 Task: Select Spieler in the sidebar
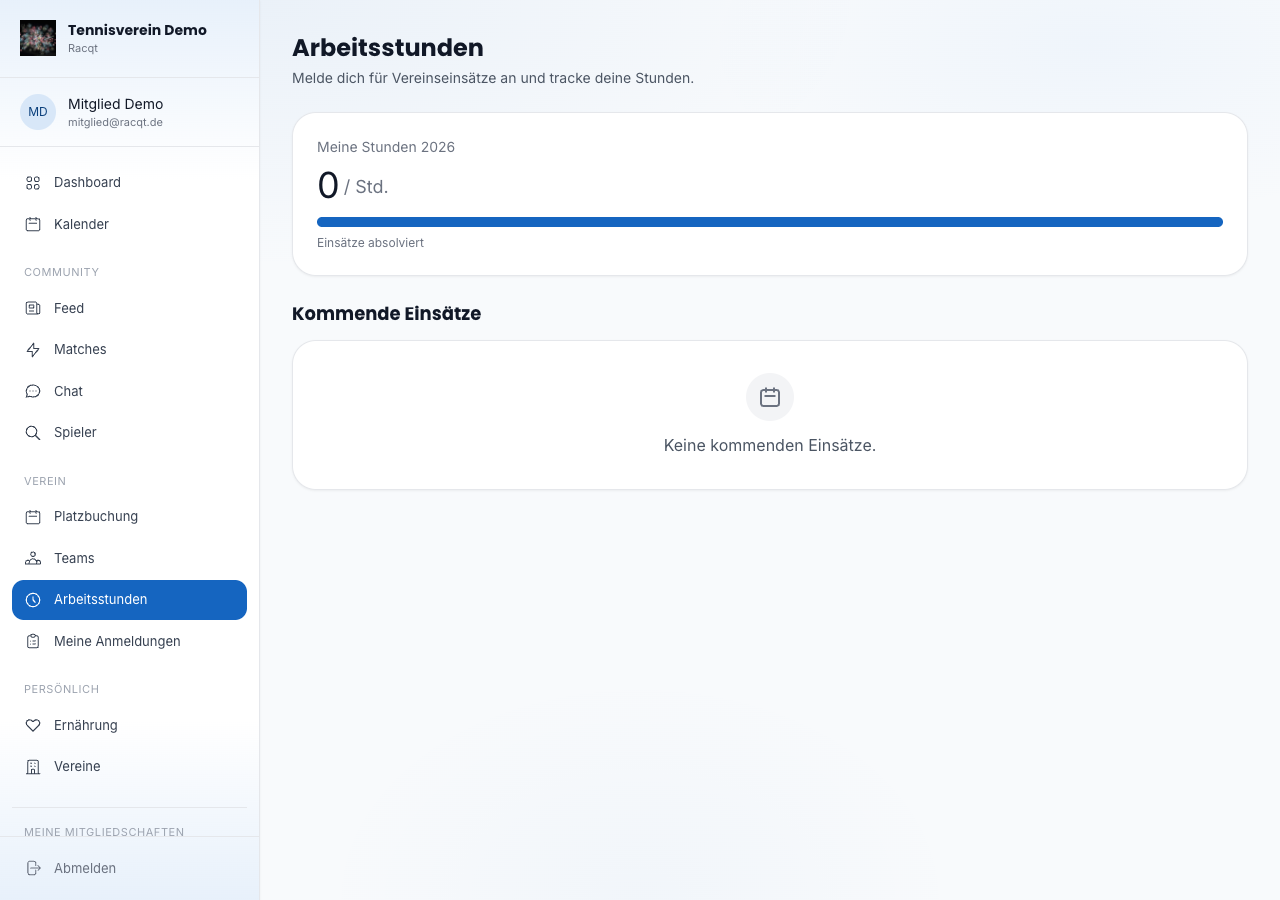coord(129,433)
